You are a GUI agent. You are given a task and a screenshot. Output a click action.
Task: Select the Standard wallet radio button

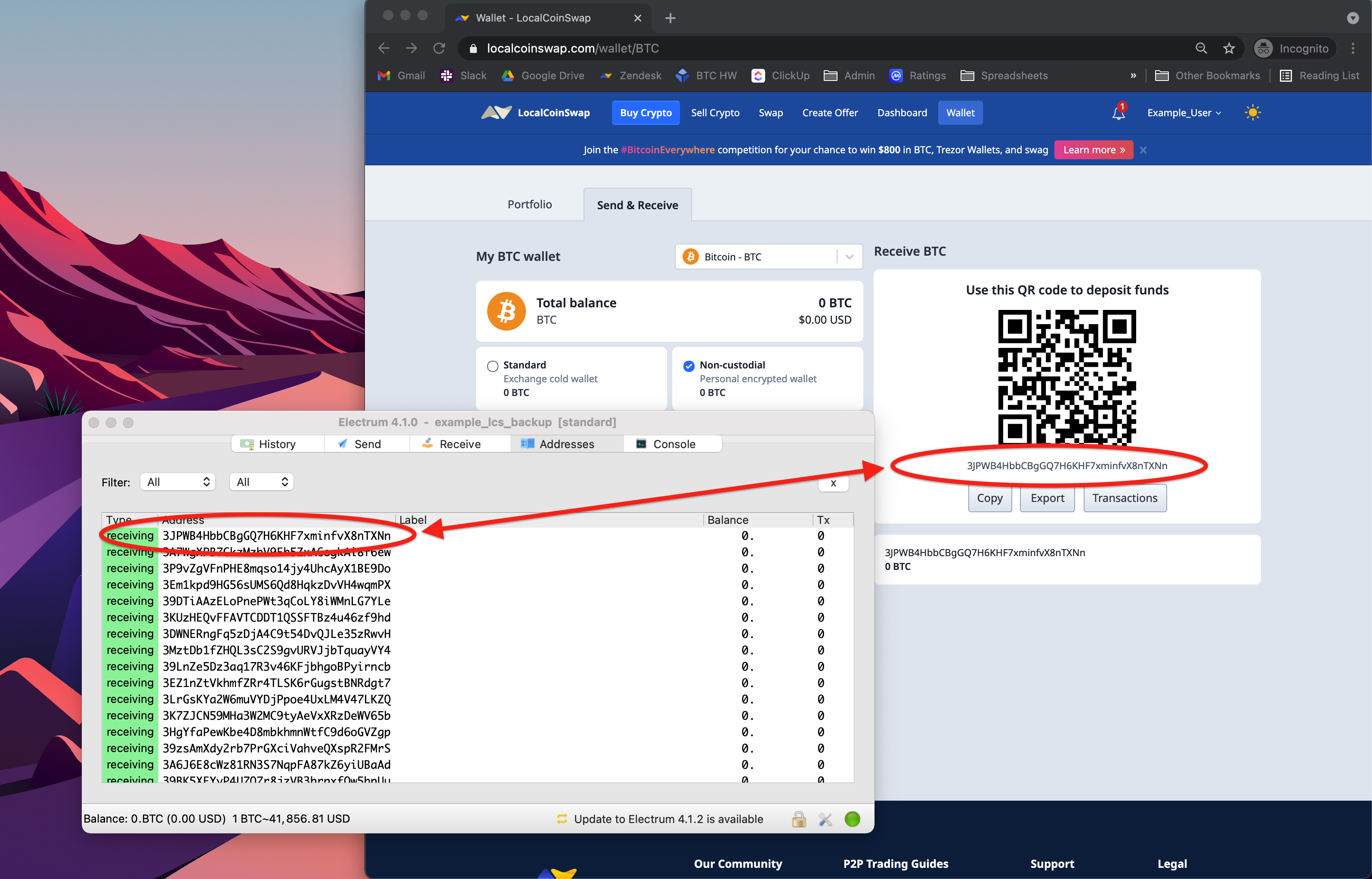click(x=492, y=366)
